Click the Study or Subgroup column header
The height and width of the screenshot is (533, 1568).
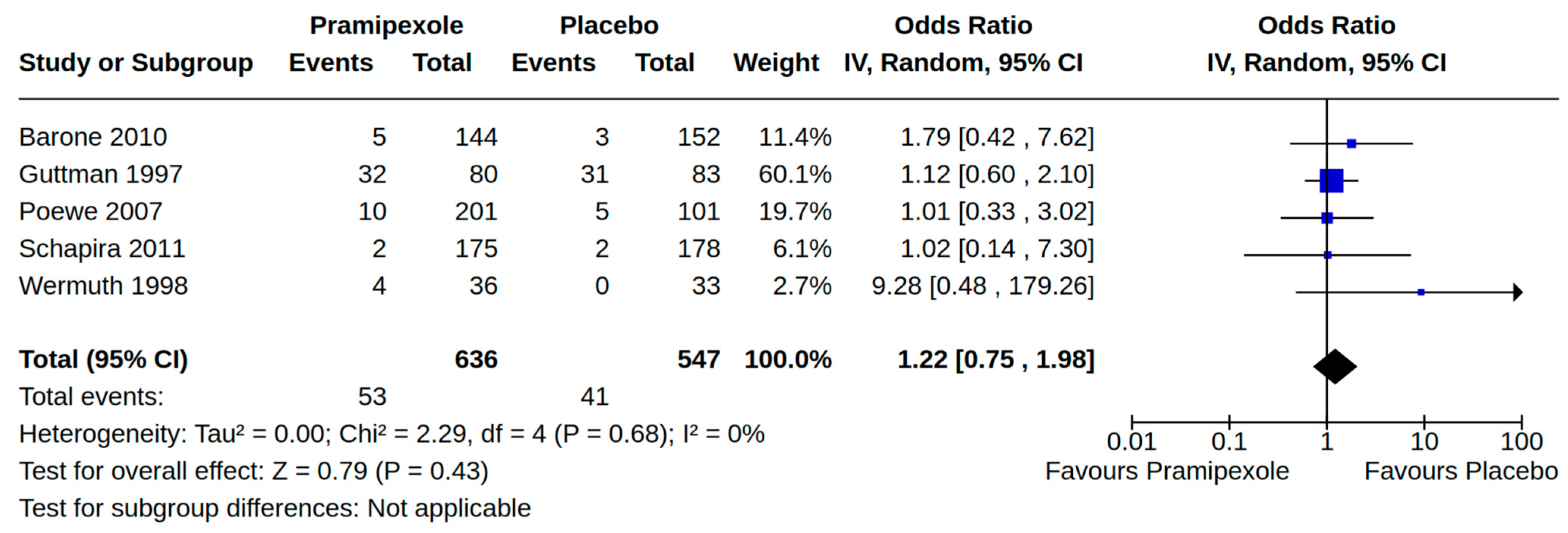[x=136, y=63]
